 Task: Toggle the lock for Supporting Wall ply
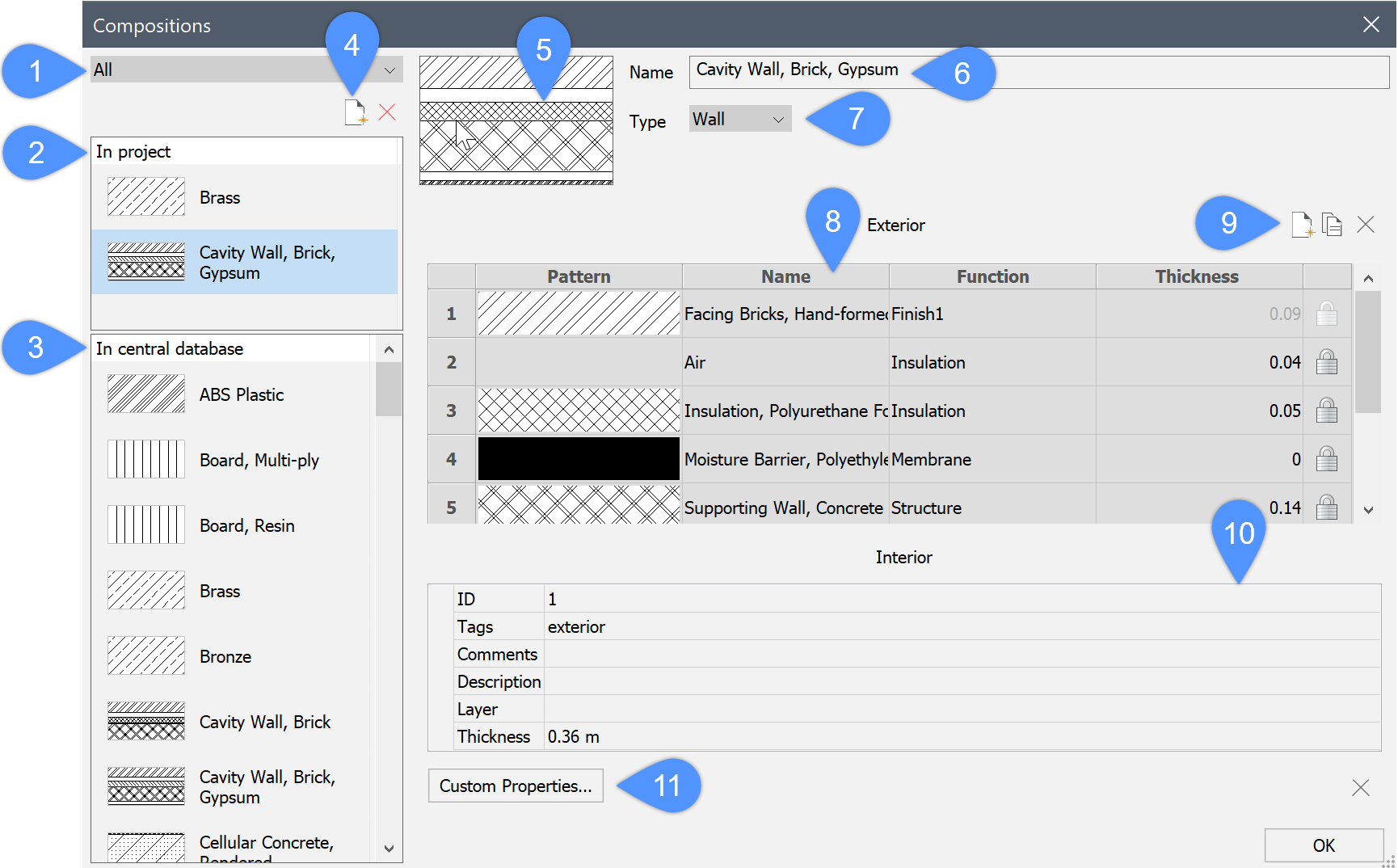pyautogui.click(x=1326, y=507)
